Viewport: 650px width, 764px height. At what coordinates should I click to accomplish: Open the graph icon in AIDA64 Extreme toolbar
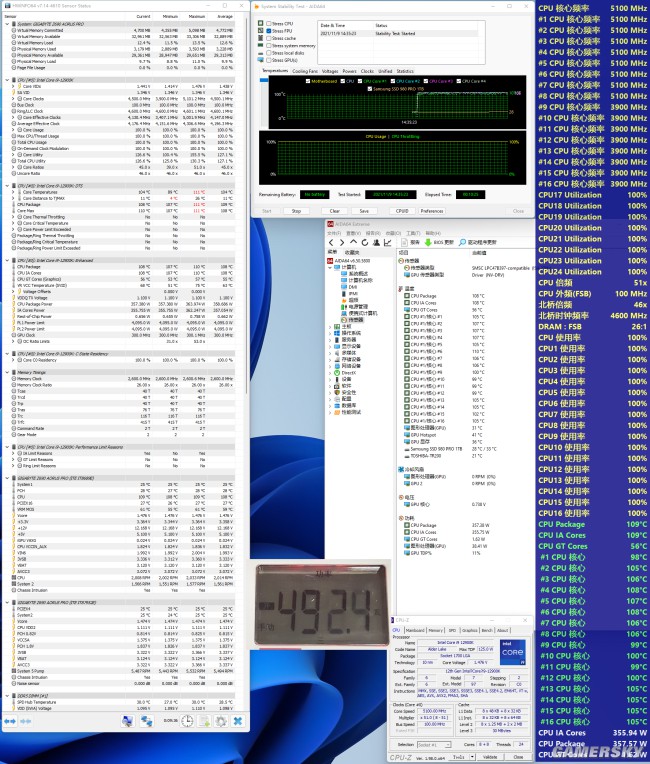387,242
